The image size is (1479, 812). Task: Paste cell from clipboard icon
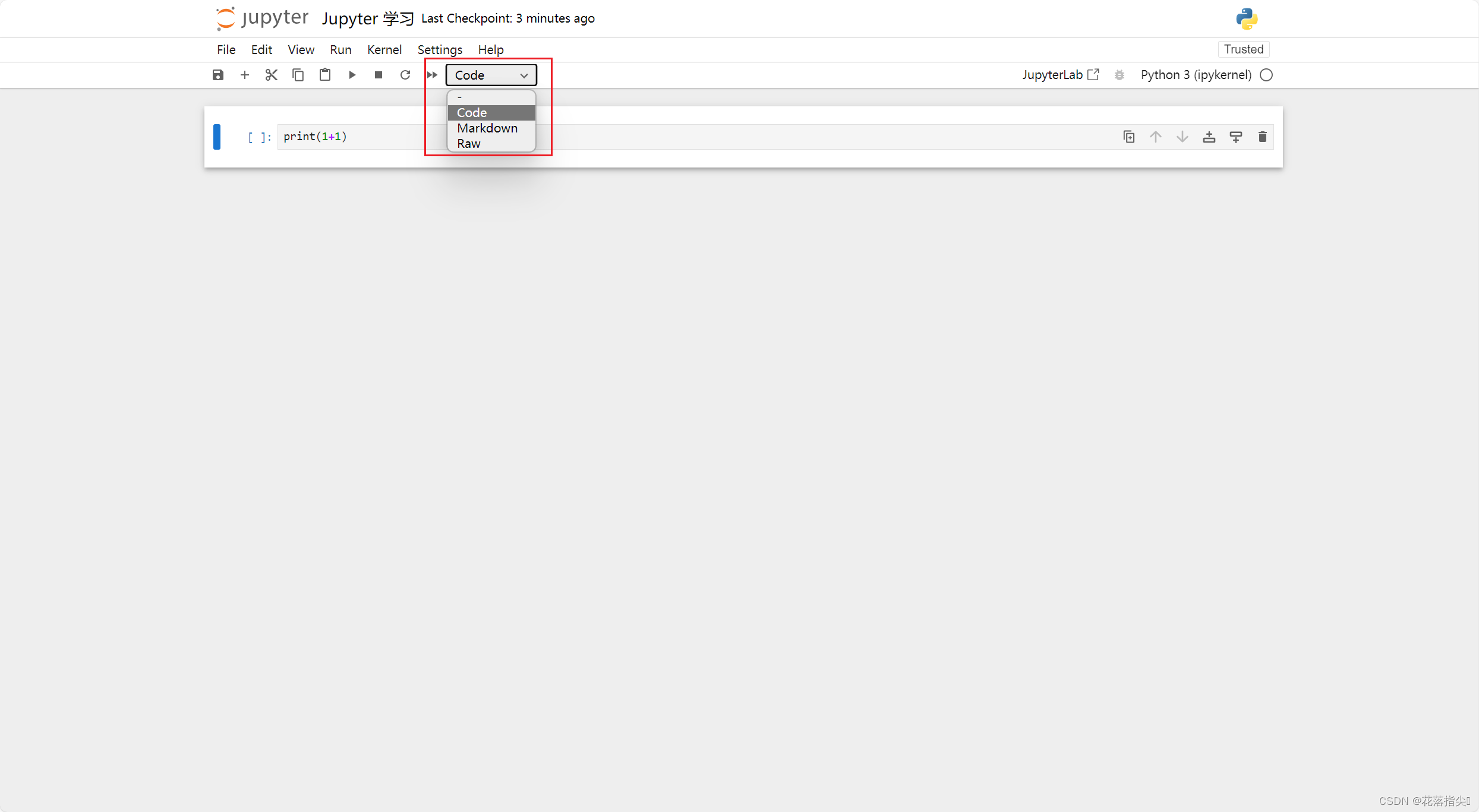click(325, 75)
